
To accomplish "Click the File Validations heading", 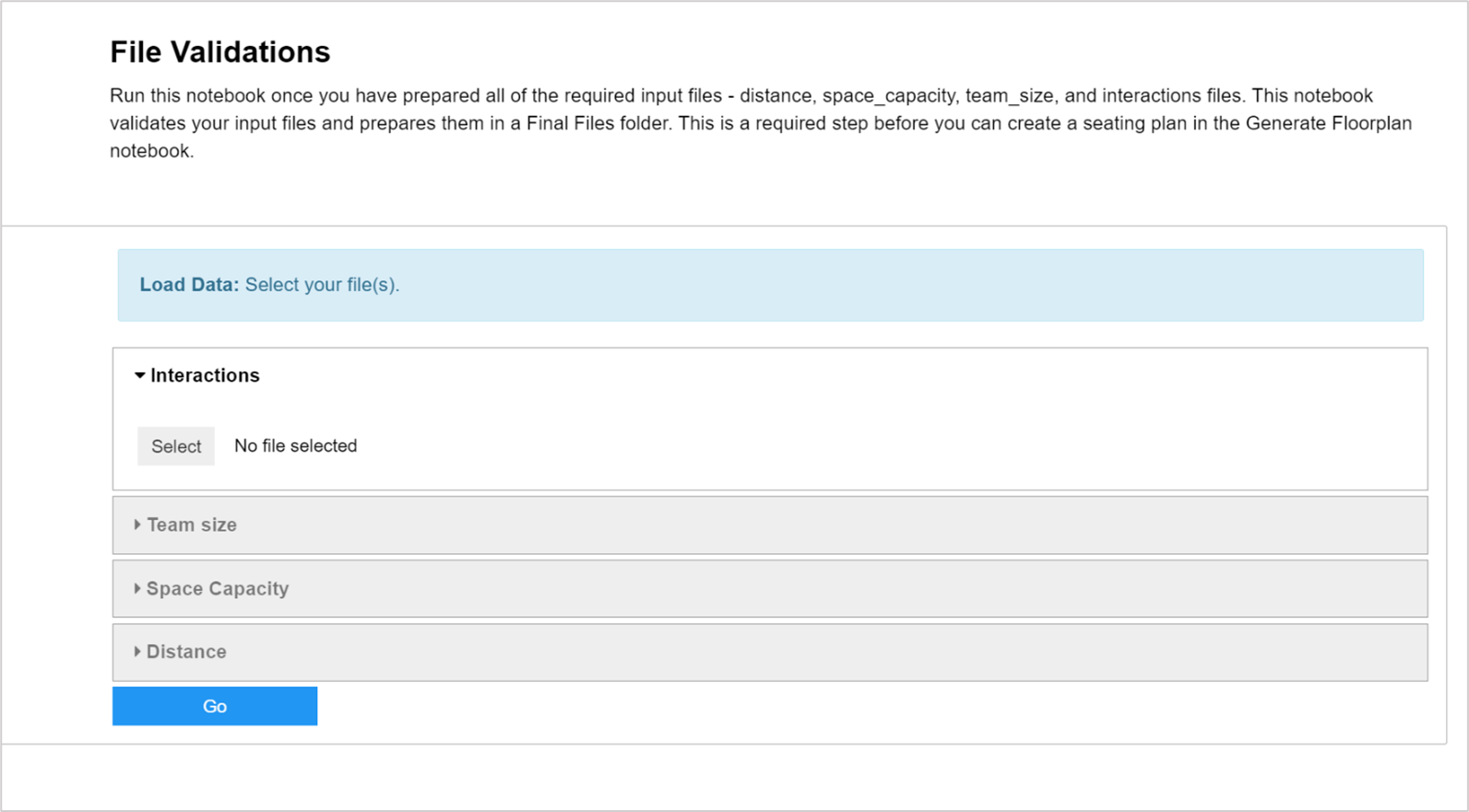I will tap(219, 52).
